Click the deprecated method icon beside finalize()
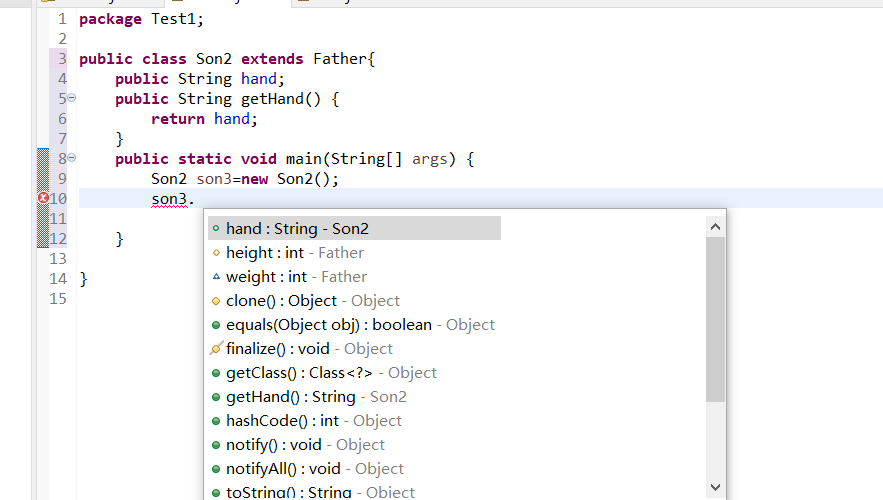 click(x=216, y=349)
